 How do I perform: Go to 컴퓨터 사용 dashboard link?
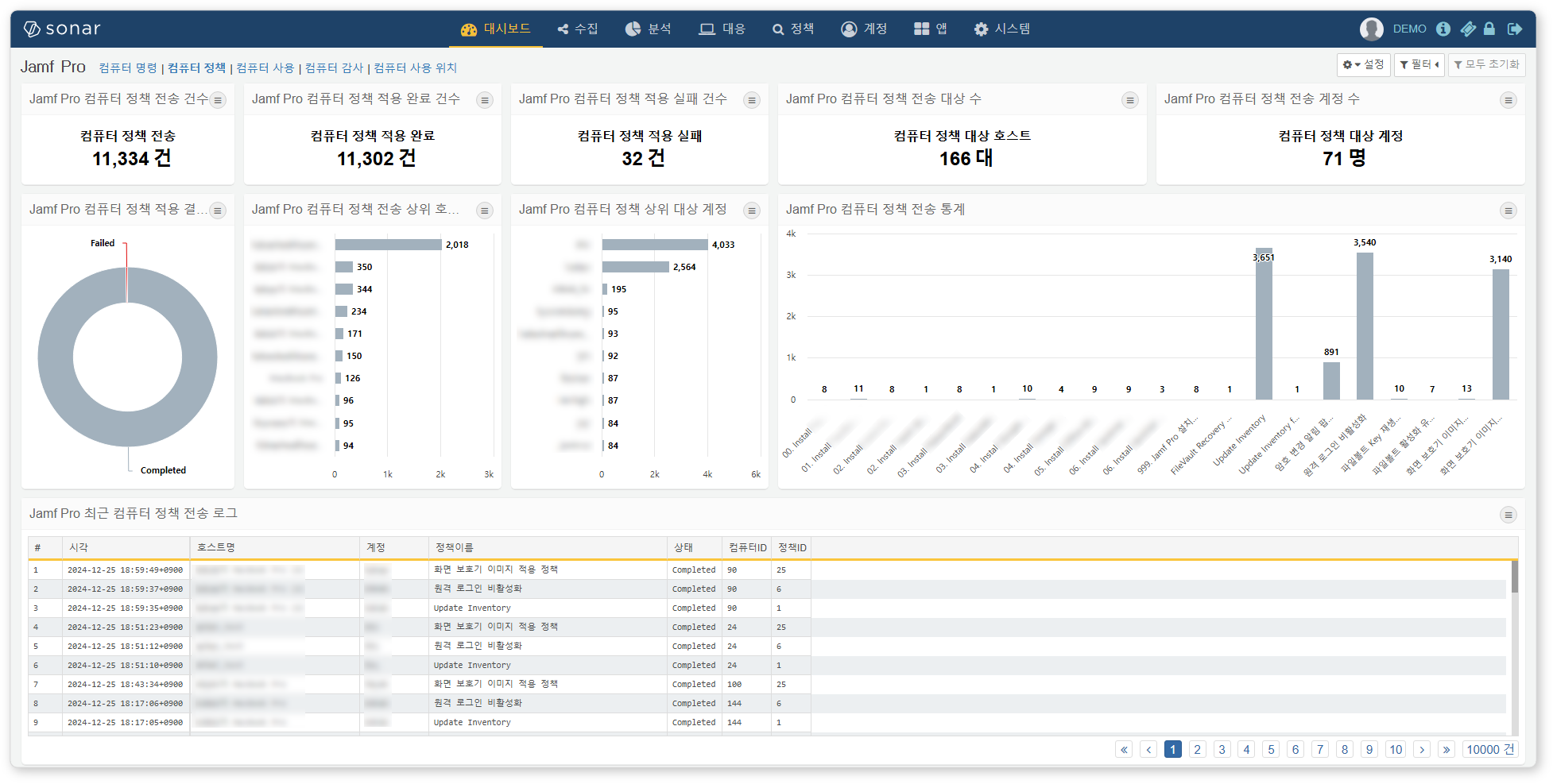click(265, 68)
